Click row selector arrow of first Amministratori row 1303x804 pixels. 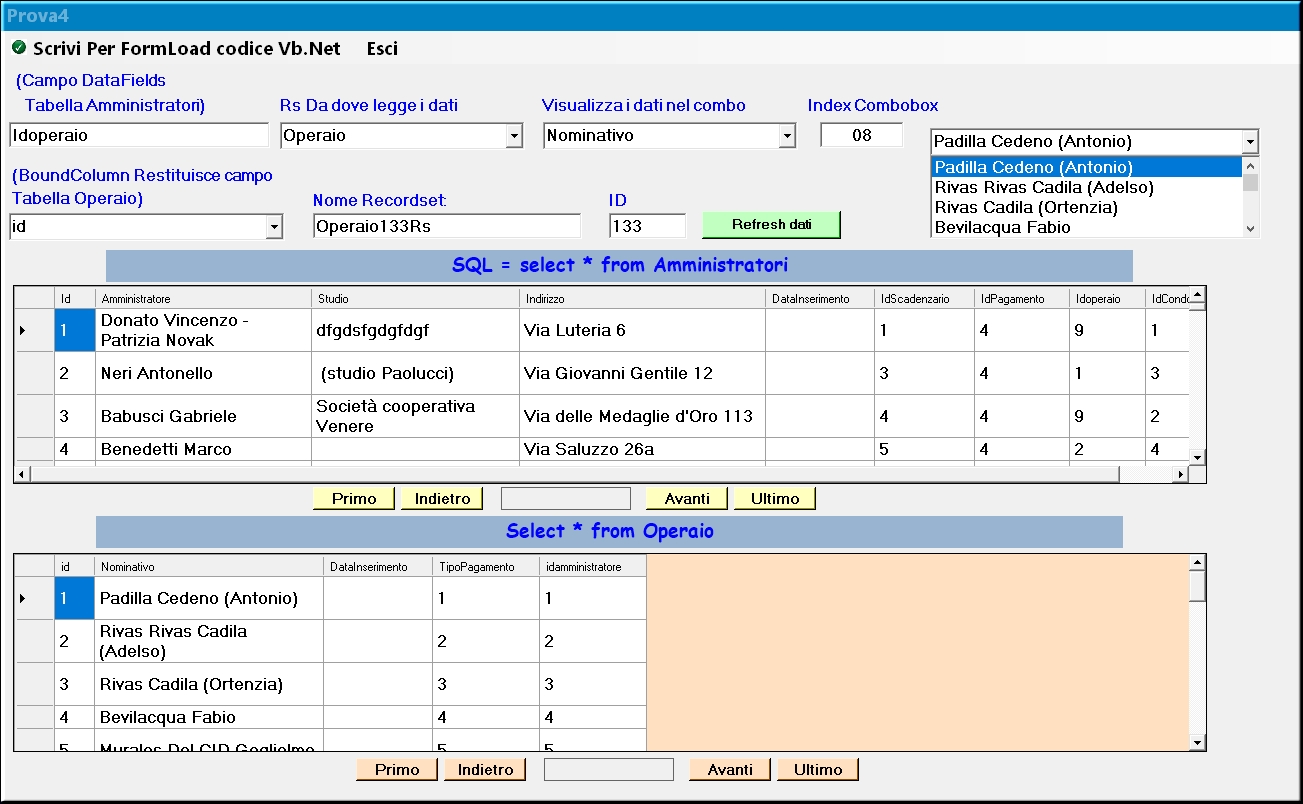[x=22, y=330]
